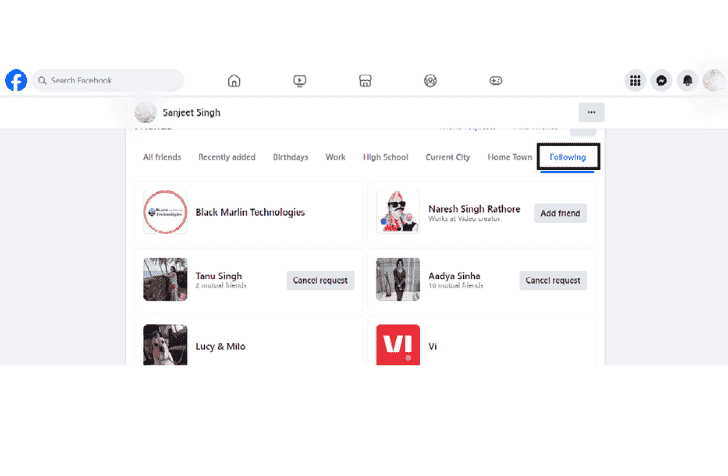Go to the Home feed icon
The height and width of the screenshot is (476, 728).
[x=234, y=81]
